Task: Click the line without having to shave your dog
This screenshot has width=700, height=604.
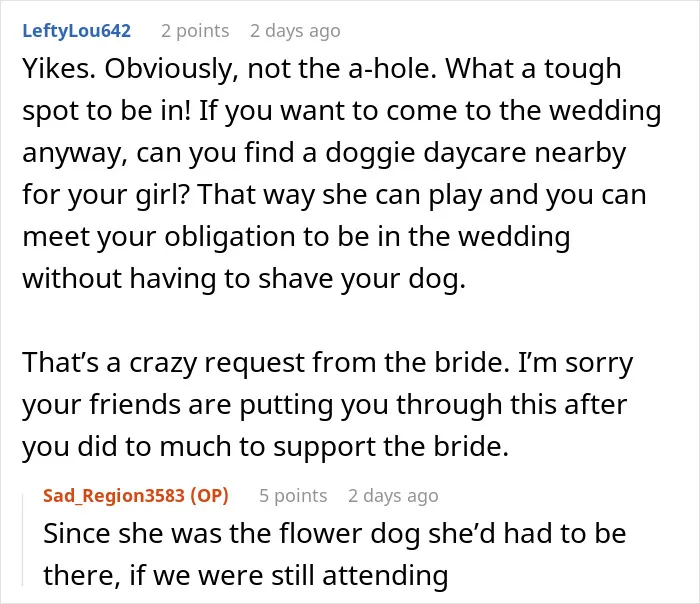Action: point(244,279)
